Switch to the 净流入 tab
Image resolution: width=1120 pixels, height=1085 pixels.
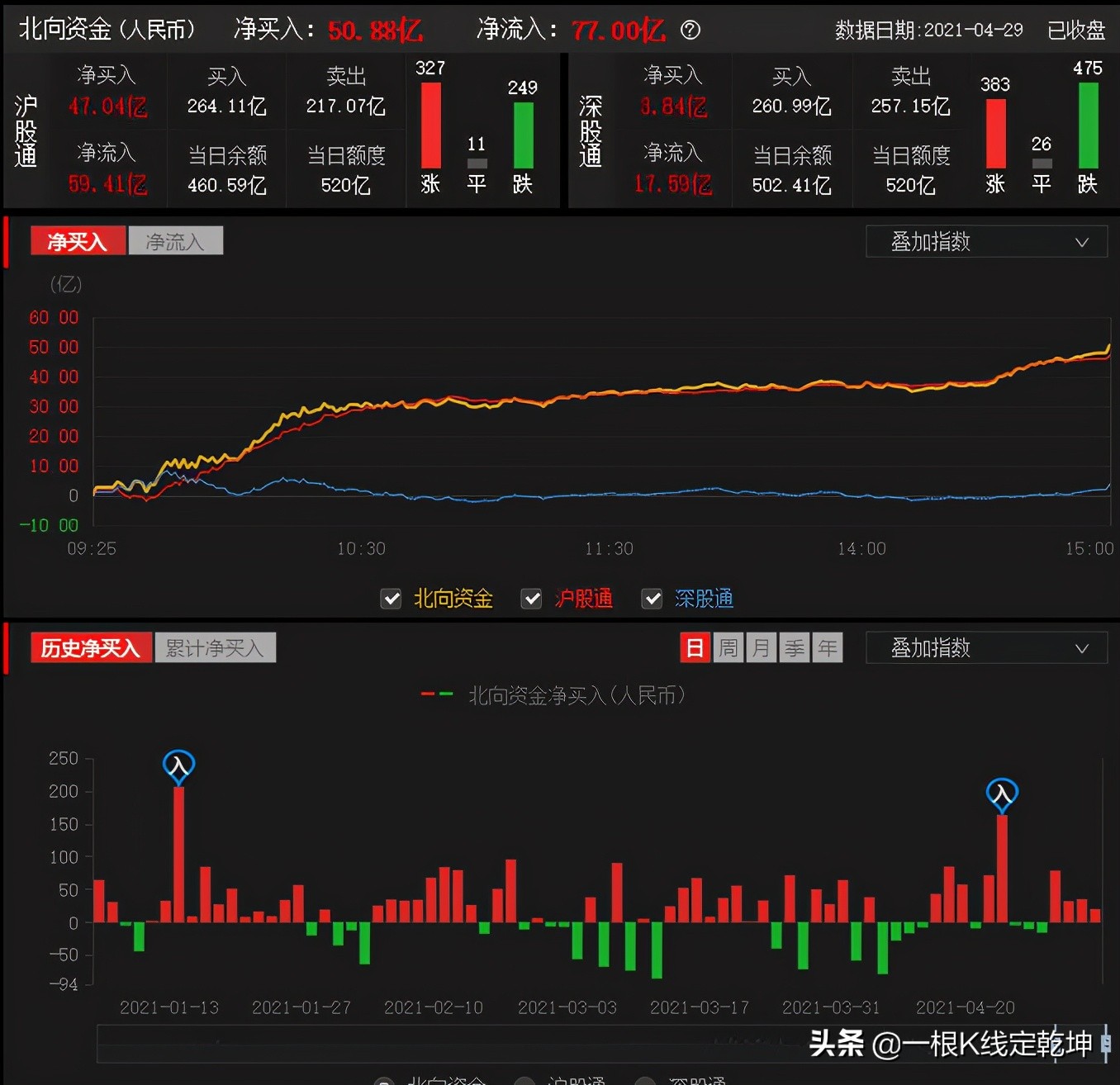point(175,241)
